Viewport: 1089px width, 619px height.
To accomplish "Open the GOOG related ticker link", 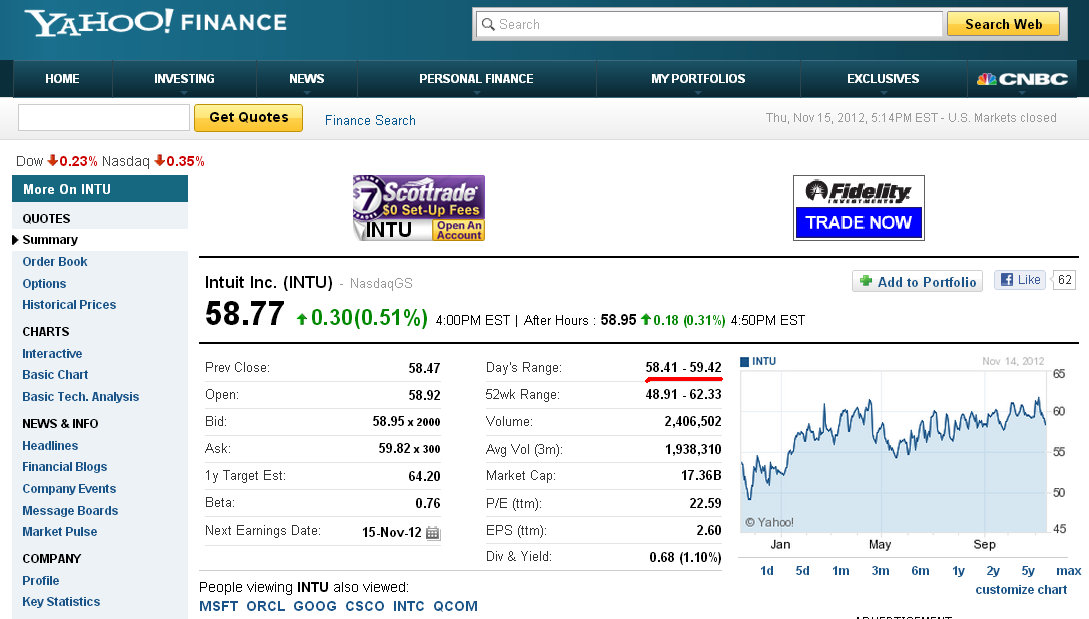I will 315,606.
